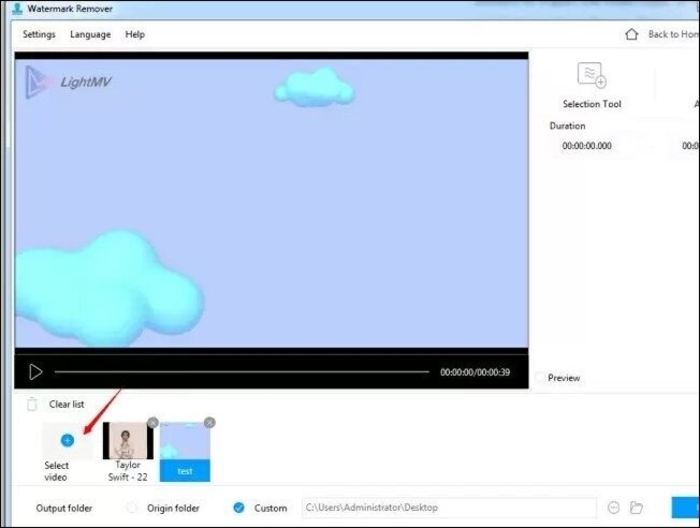Open the Settings menu
700x528 pixels.
pos(39,34)
